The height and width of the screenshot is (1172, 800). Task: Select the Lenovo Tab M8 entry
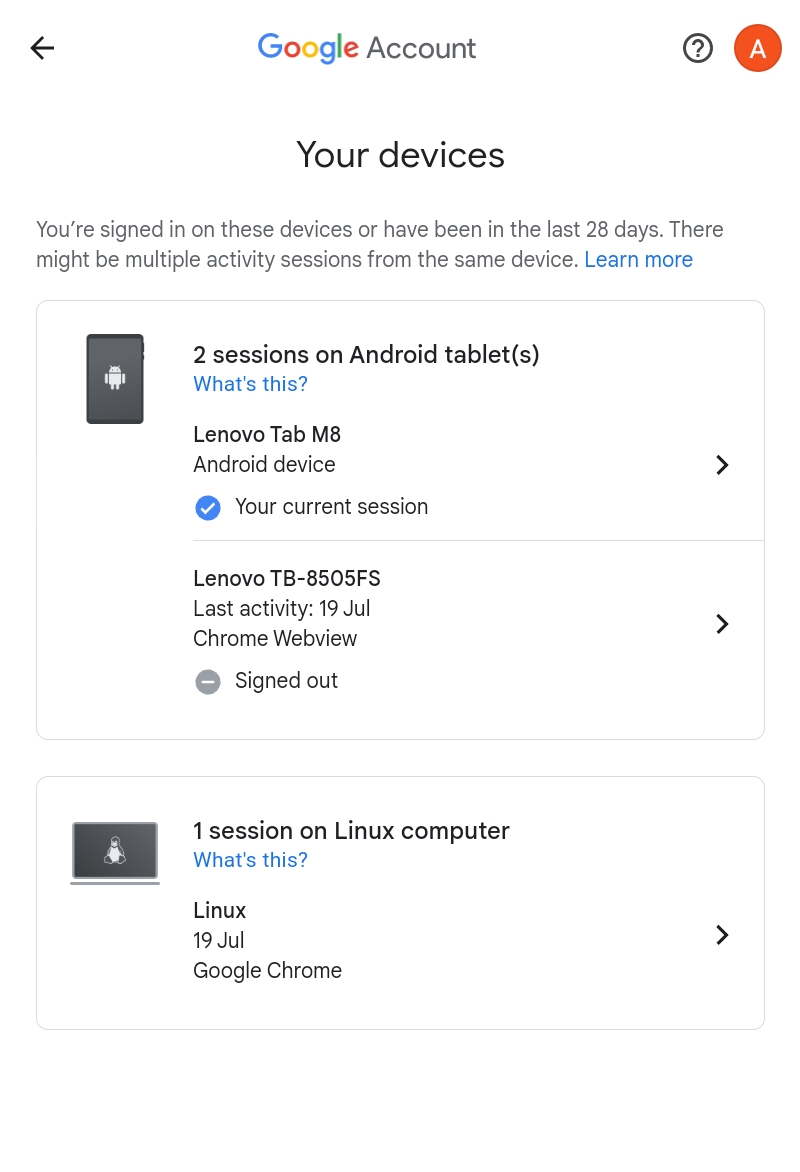pyautogui.click(x=267, y=435)
